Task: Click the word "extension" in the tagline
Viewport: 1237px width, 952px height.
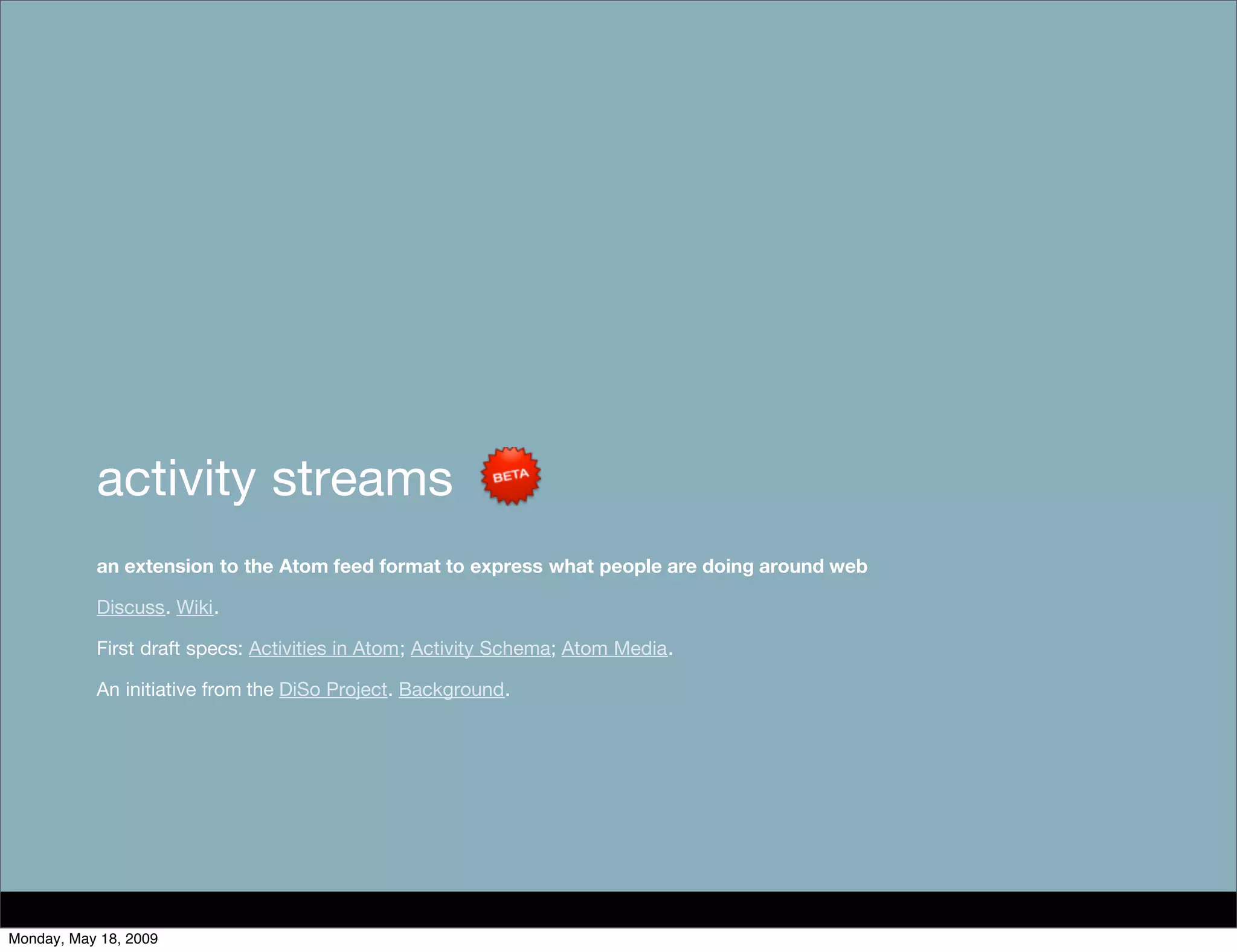Action: click(169, 566)
